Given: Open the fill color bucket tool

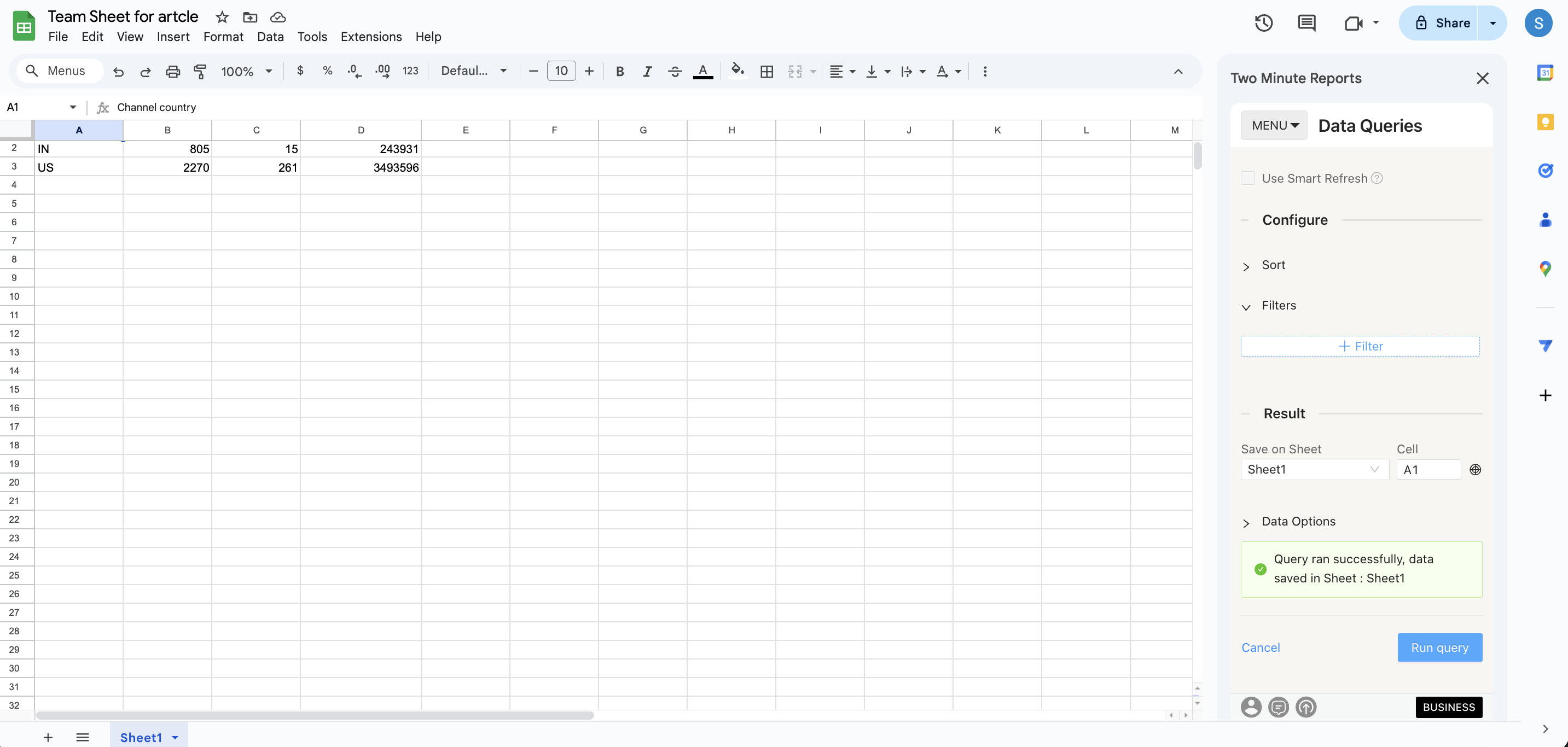Looking at the screenshot, I should [737, 71].
